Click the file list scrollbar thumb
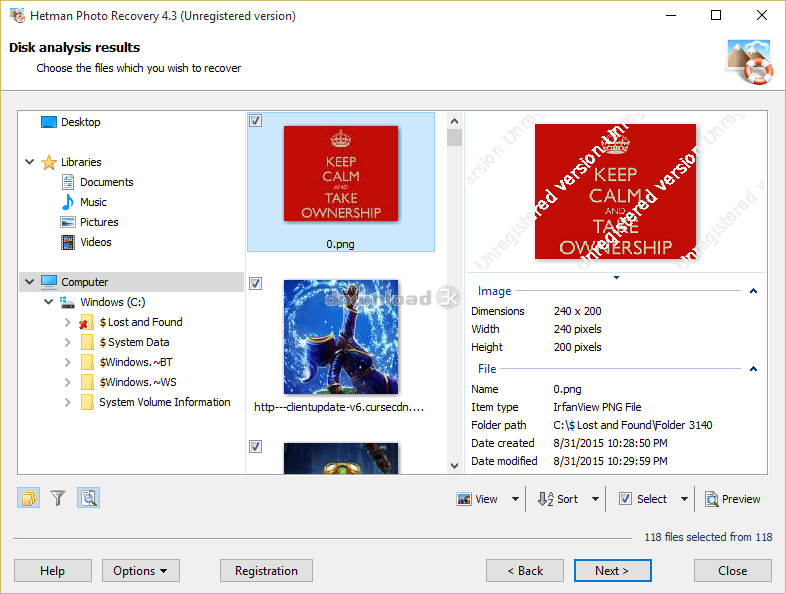The width and height of the screenshot is (786, 594). [x=454, y=137]
